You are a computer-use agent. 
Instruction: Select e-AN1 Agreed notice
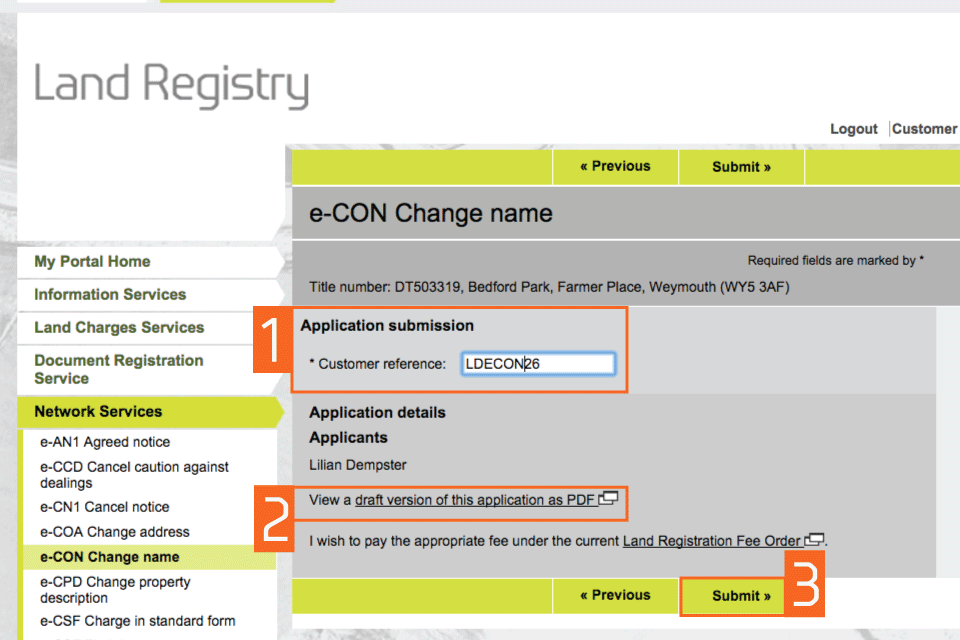click(105, 442)
